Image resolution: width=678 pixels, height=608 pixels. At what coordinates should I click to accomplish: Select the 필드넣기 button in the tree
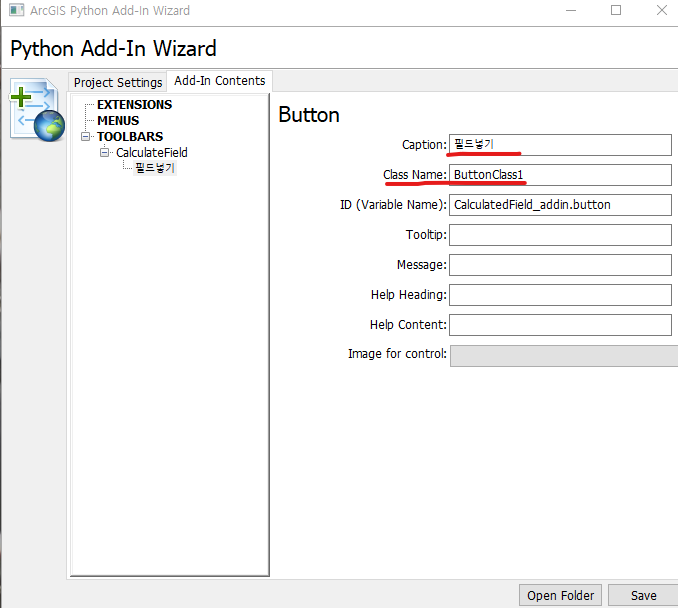tap(155, 168)
